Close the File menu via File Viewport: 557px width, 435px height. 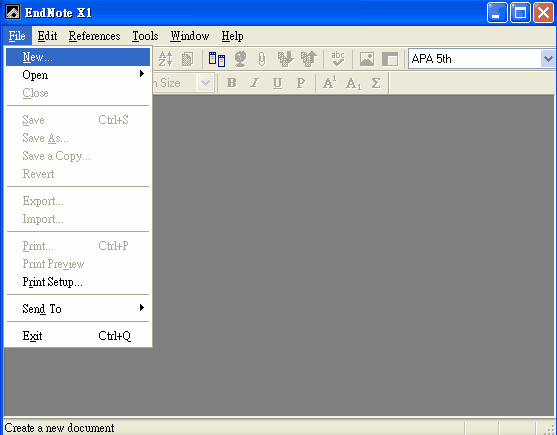click(x=17, y=36)
